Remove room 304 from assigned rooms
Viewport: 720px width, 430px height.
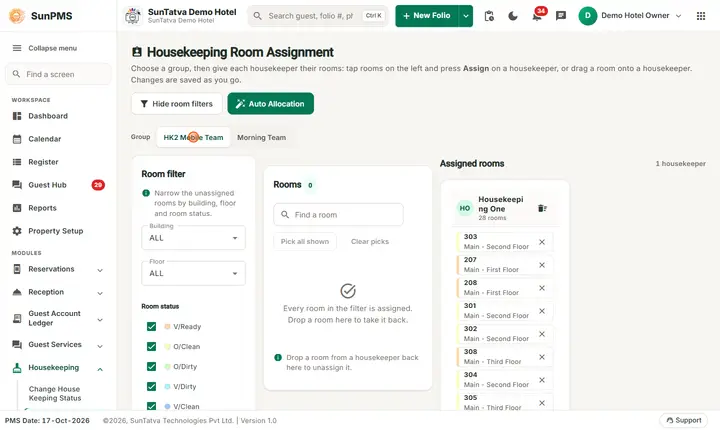[542, 380]
